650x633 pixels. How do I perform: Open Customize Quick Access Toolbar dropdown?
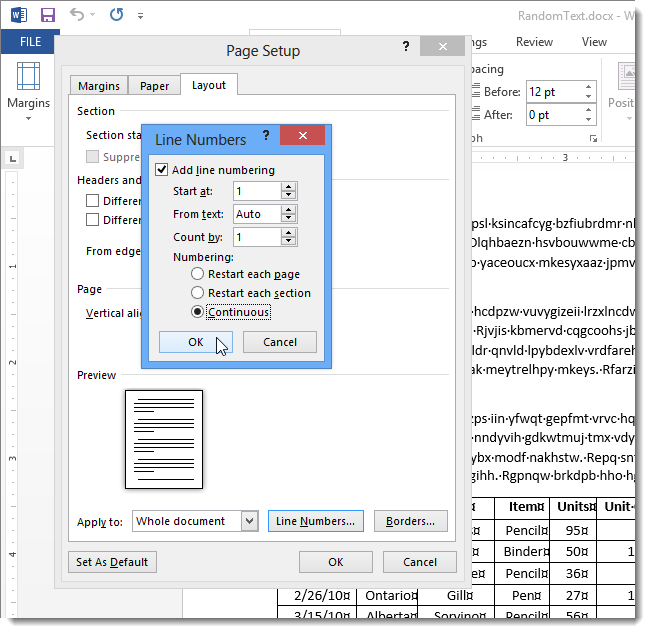(x=141, y=16)
